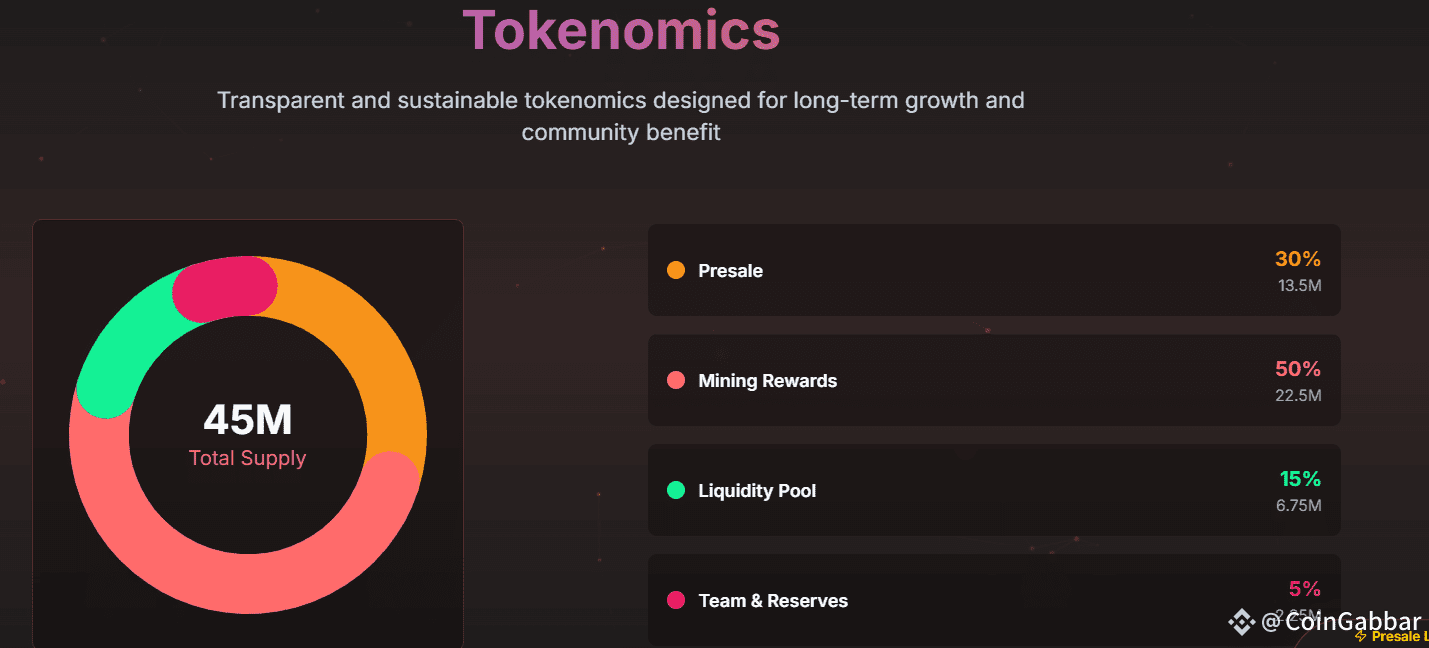Click the Binance logo icon in watermark
Viewport: 1429px width, 648px height.
point(1241,622)
